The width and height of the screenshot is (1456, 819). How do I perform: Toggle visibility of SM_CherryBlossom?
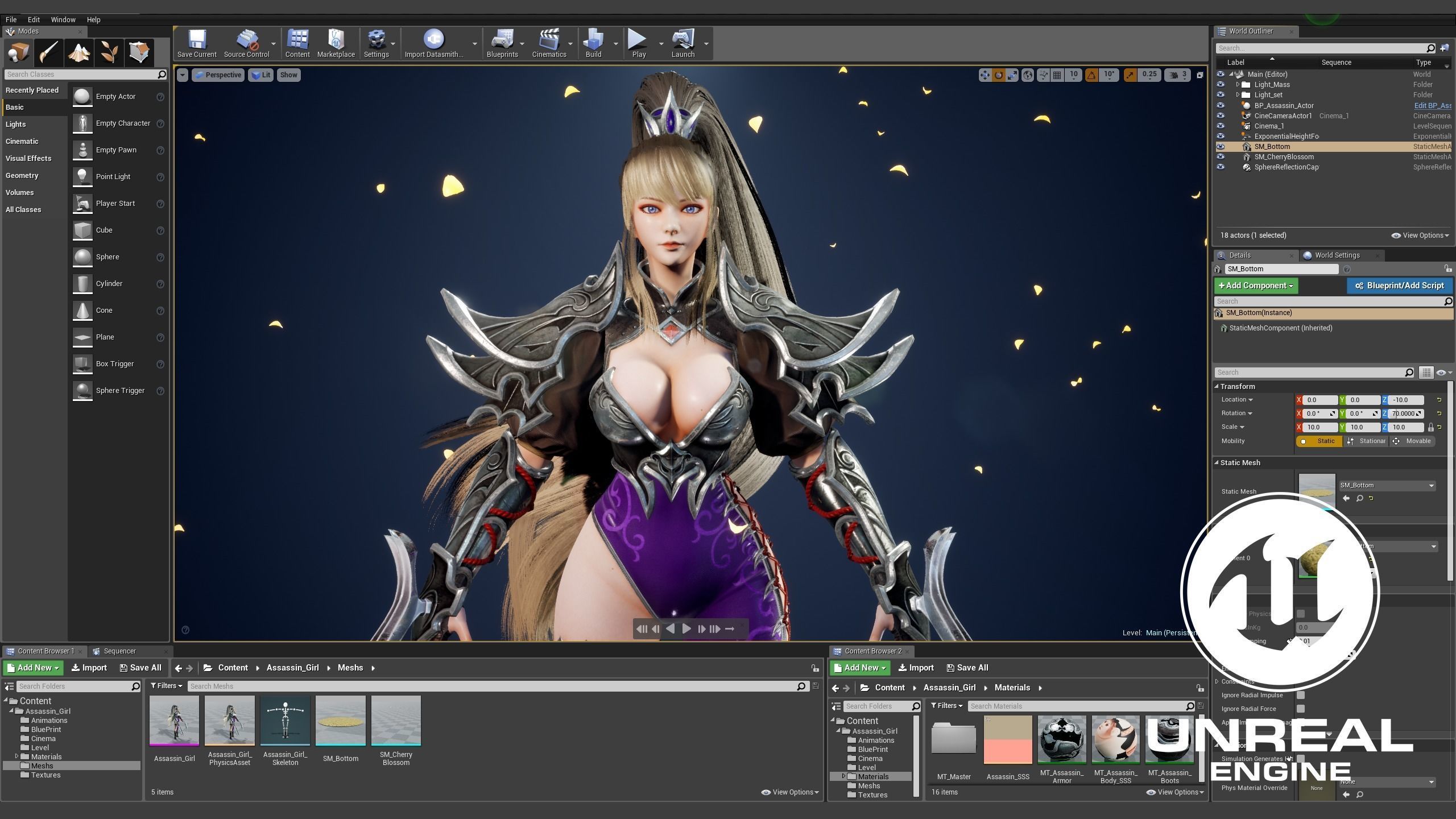click(1221, 157)
